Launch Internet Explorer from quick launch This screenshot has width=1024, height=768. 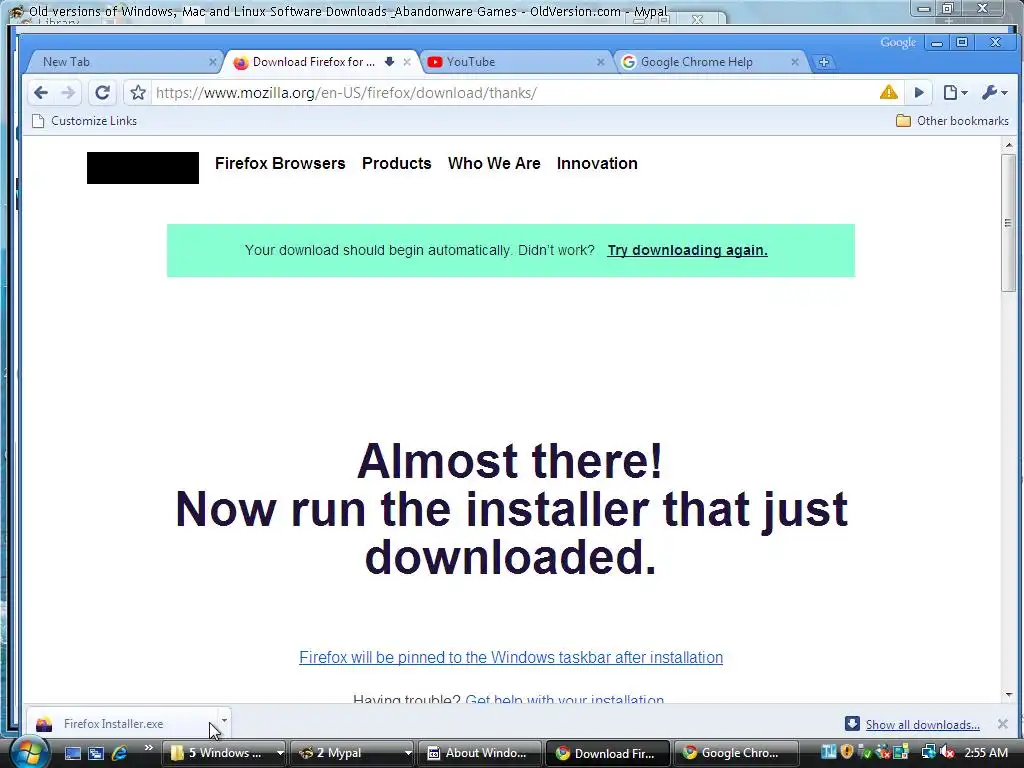tap(120, 753)
